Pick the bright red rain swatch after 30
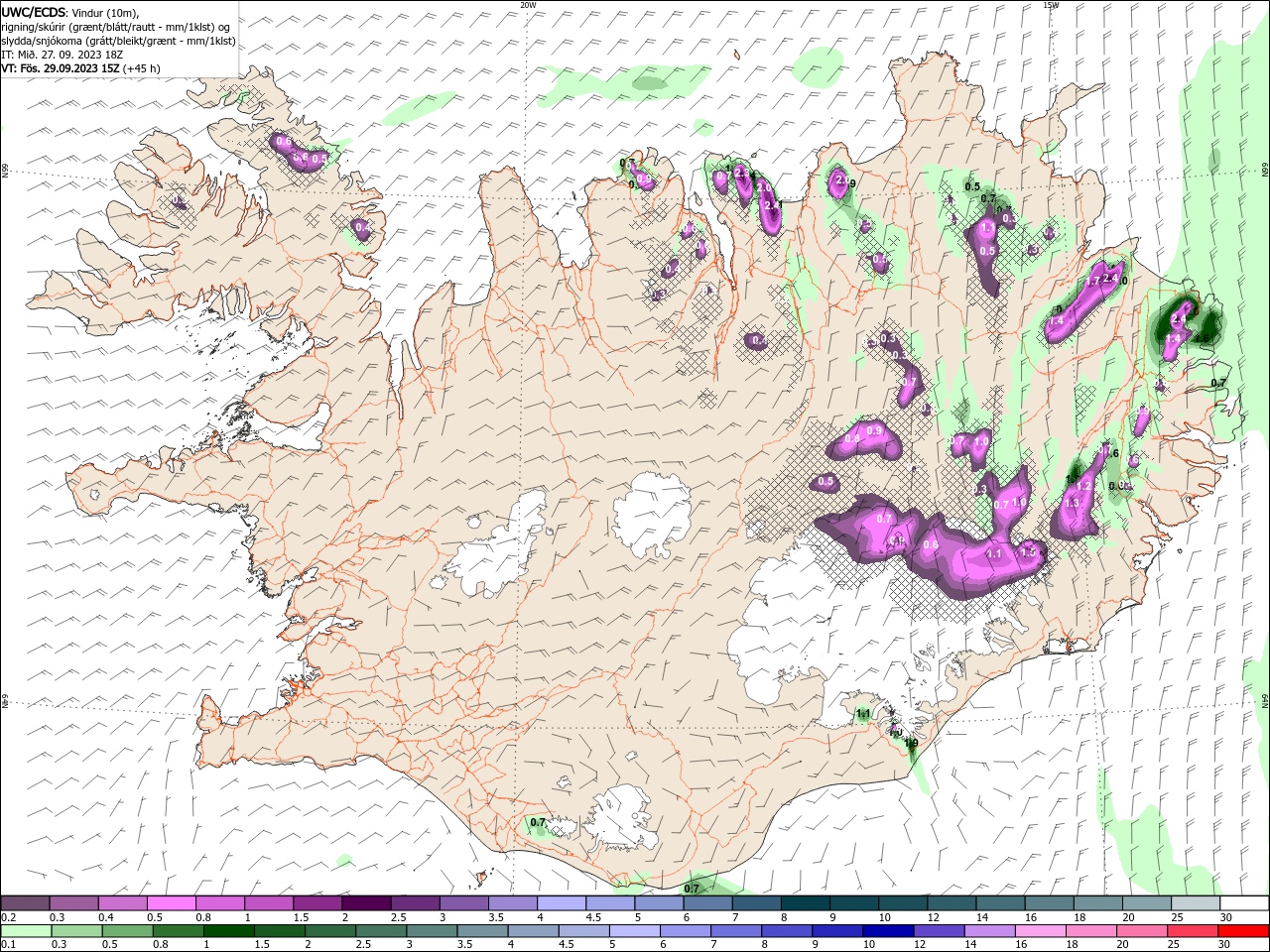Screen dimensions: 1270x952 [1241, 931]
